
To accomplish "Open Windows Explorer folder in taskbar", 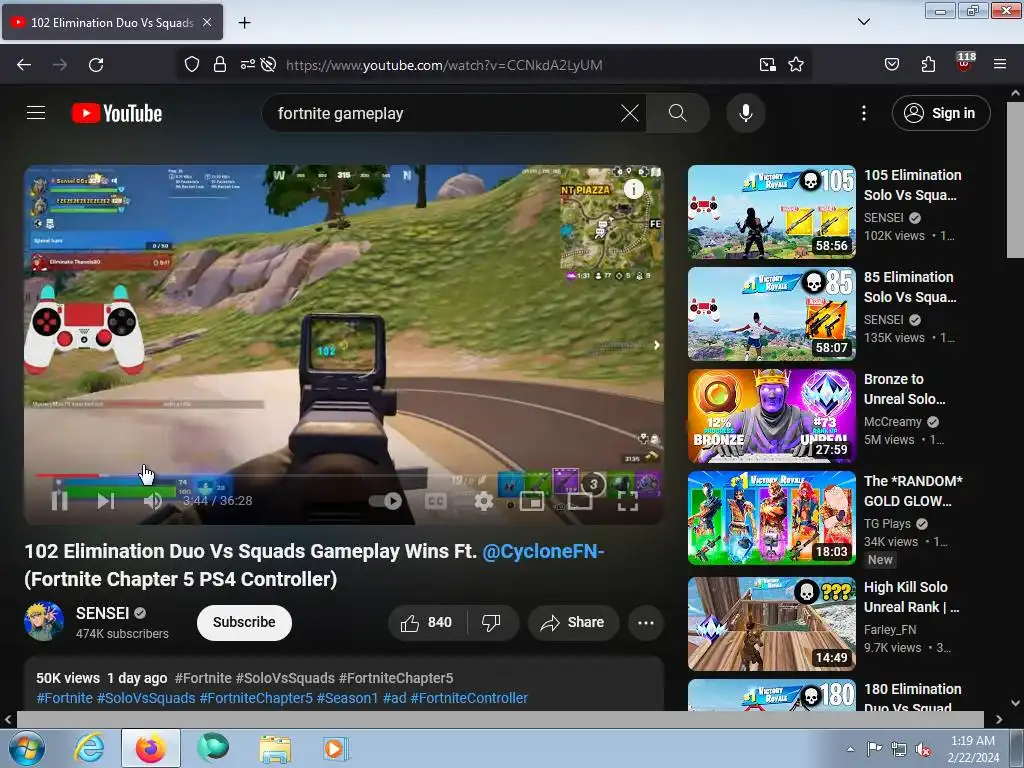I will pos(275,748).
